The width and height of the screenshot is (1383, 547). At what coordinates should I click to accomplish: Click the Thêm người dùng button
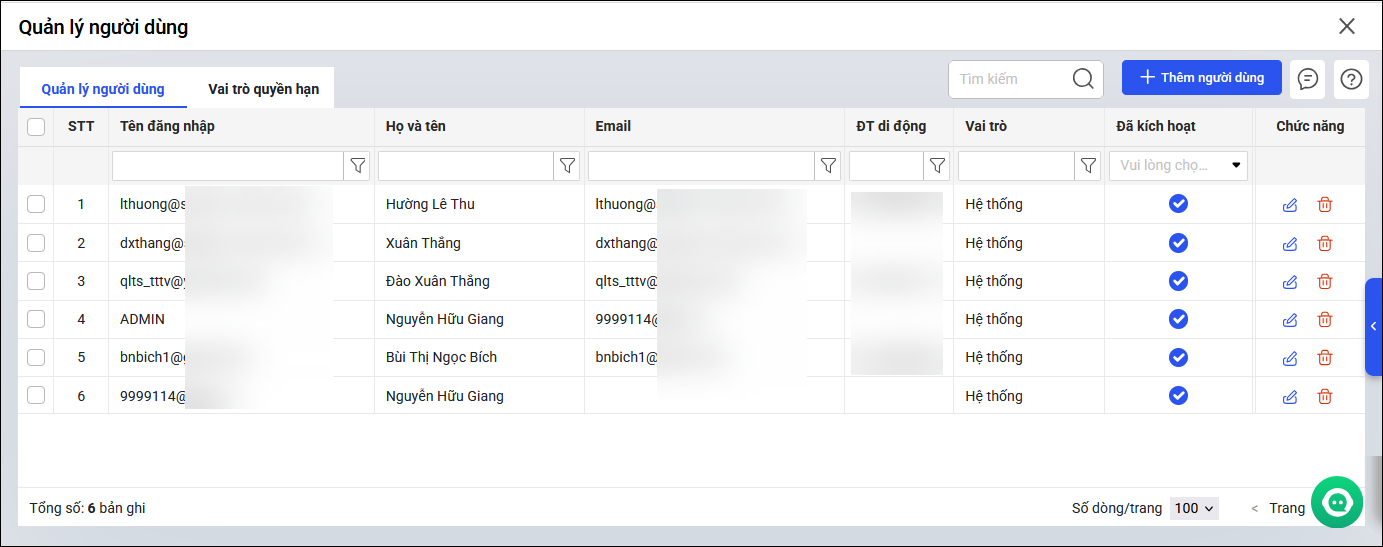[1201, 78]
